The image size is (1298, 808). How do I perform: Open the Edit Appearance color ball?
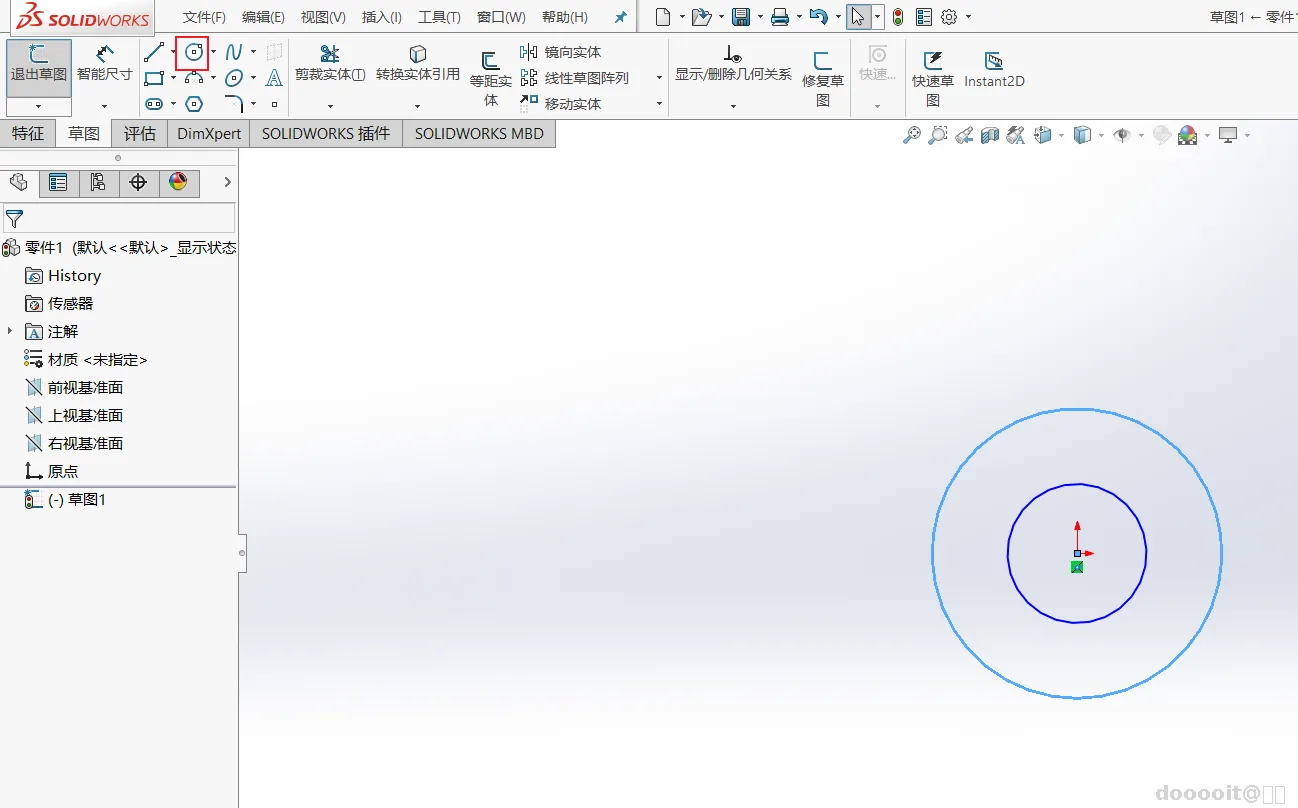[1187, 135]
